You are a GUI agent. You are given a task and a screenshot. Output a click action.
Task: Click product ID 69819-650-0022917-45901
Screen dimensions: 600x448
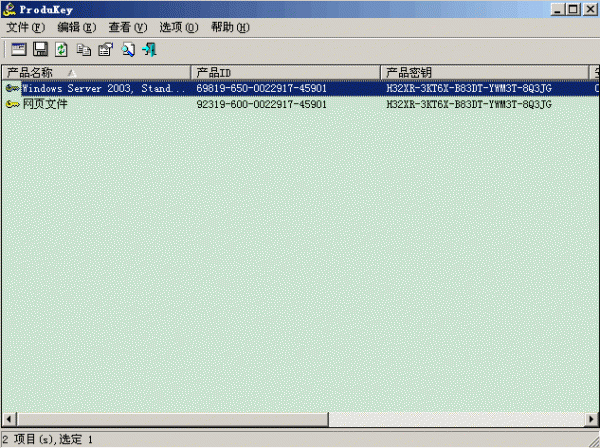[261, 88]
